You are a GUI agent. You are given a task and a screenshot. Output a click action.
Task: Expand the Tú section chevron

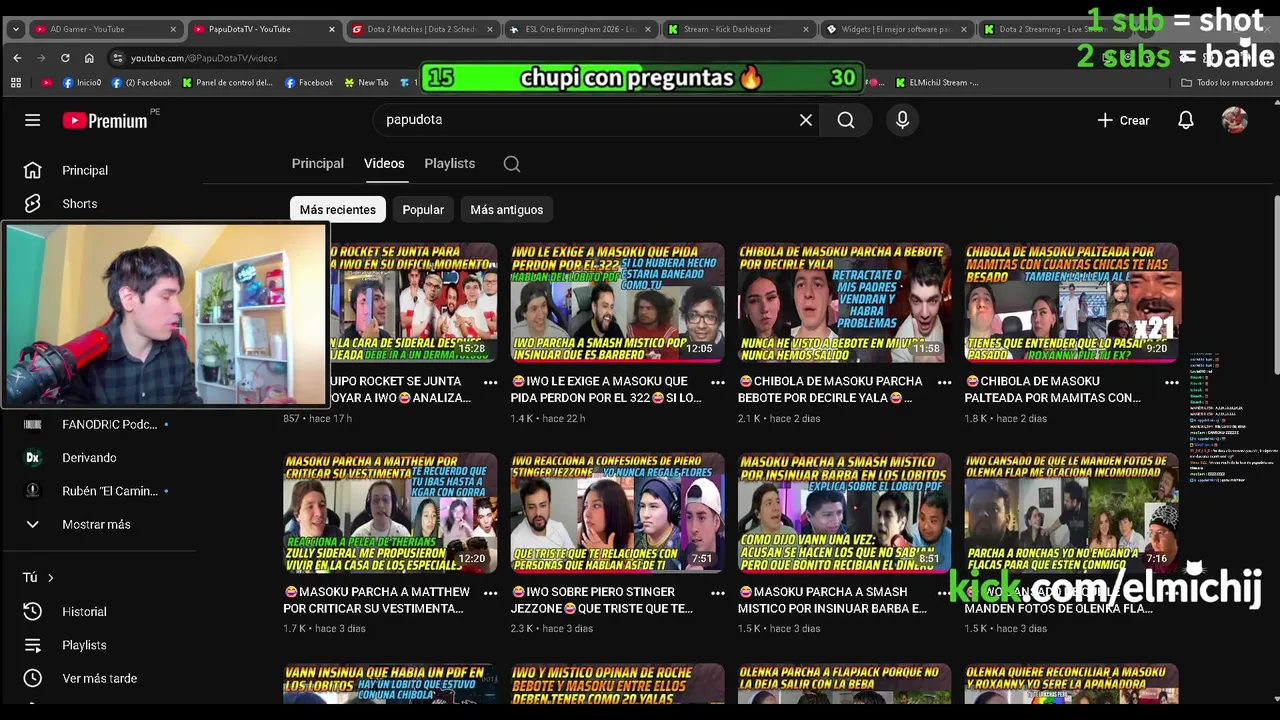50,577
